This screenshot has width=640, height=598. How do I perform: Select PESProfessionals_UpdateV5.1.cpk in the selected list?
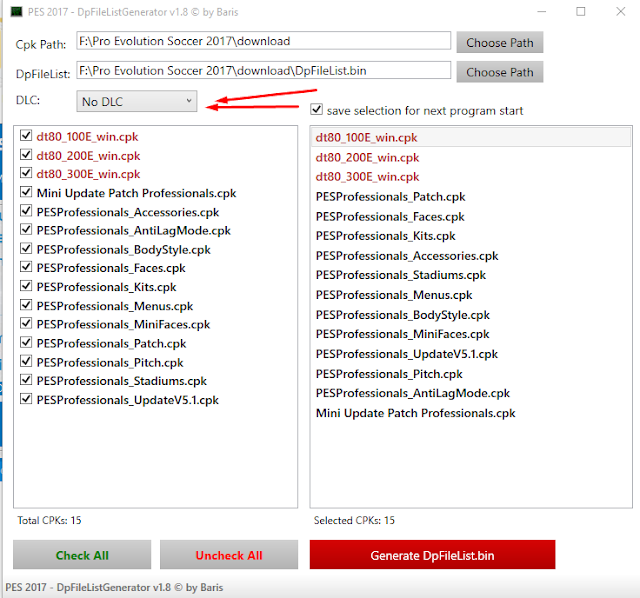point(471,354)
